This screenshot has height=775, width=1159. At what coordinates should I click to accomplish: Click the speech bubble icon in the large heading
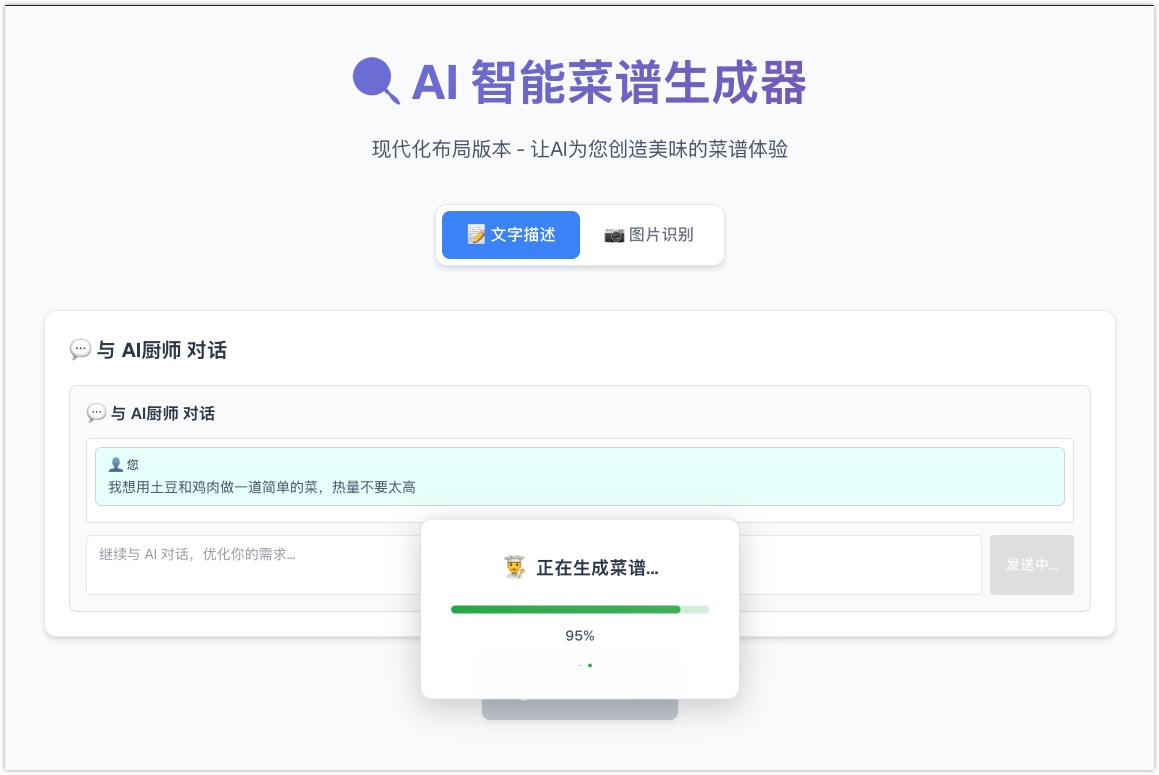coord(80,350)
